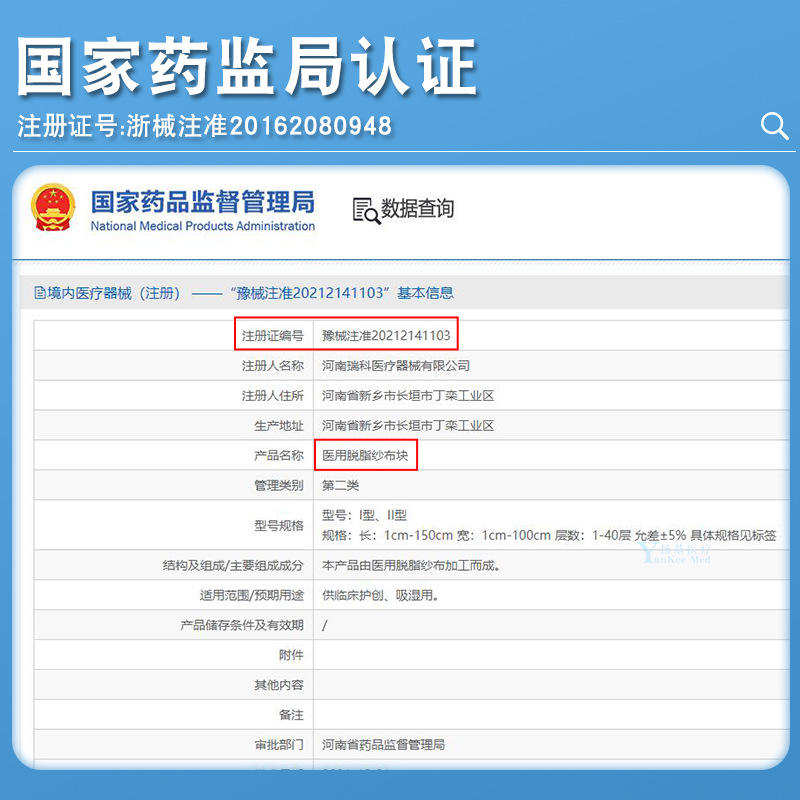Click the 注册证编号 label cell
800x800 pixels.
(x=272, y=335)
